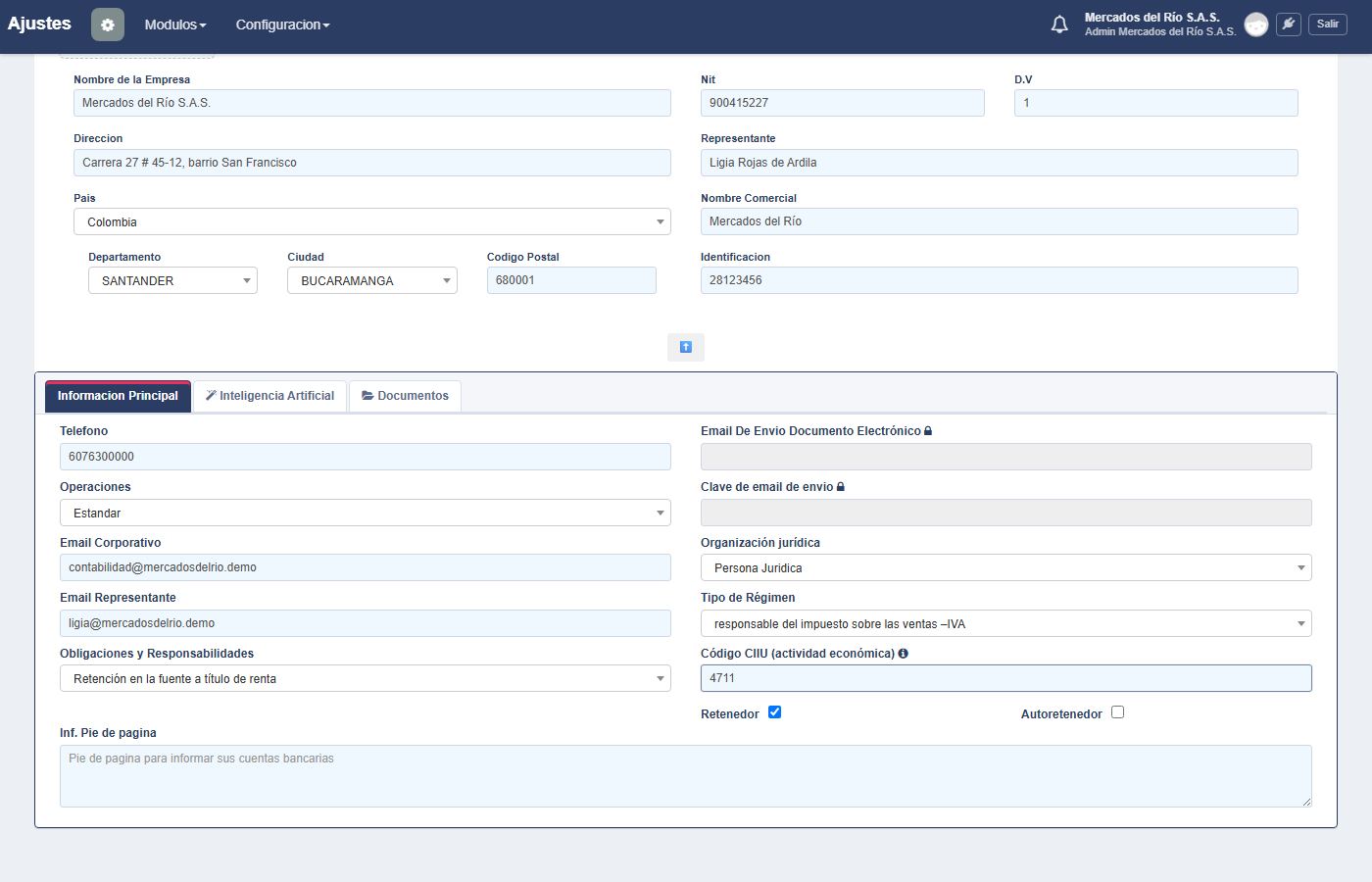Switch to the Inteligencia Artificial tab
Viewport: 1372px width, 882px height.
(269, 396)
